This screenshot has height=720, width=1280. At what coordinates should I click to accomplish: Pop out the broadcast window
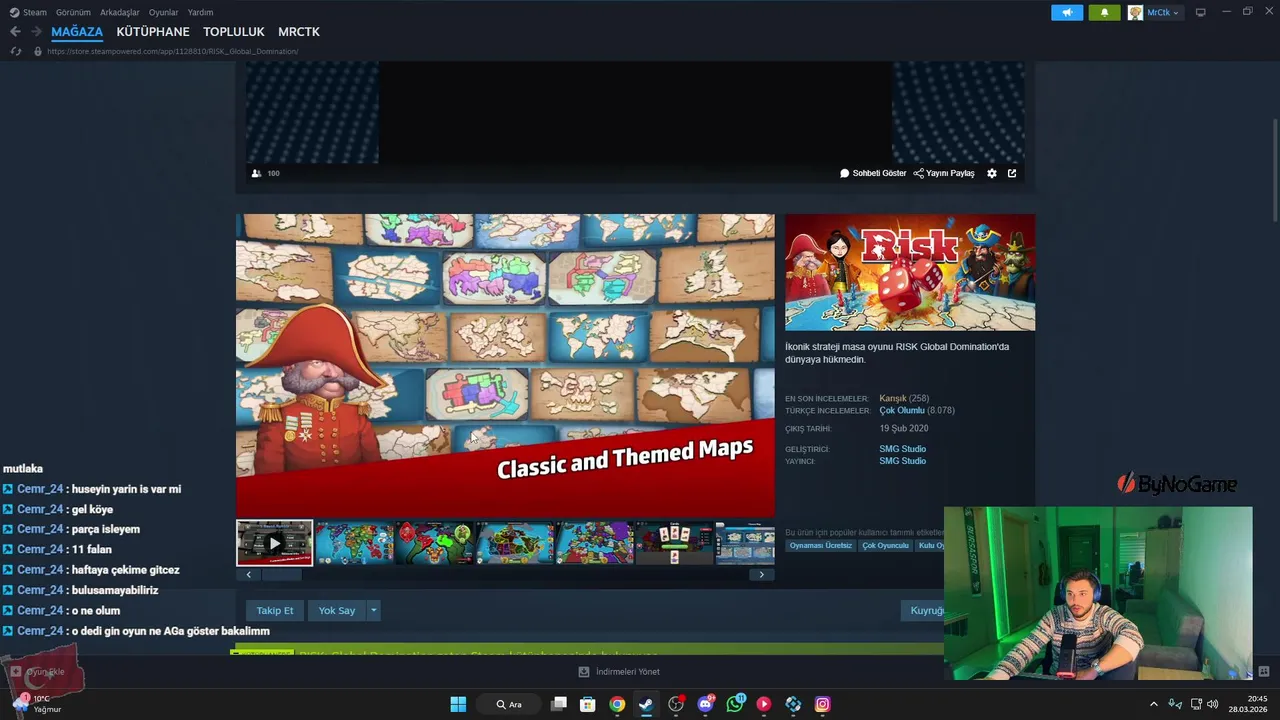(1012, 173)
